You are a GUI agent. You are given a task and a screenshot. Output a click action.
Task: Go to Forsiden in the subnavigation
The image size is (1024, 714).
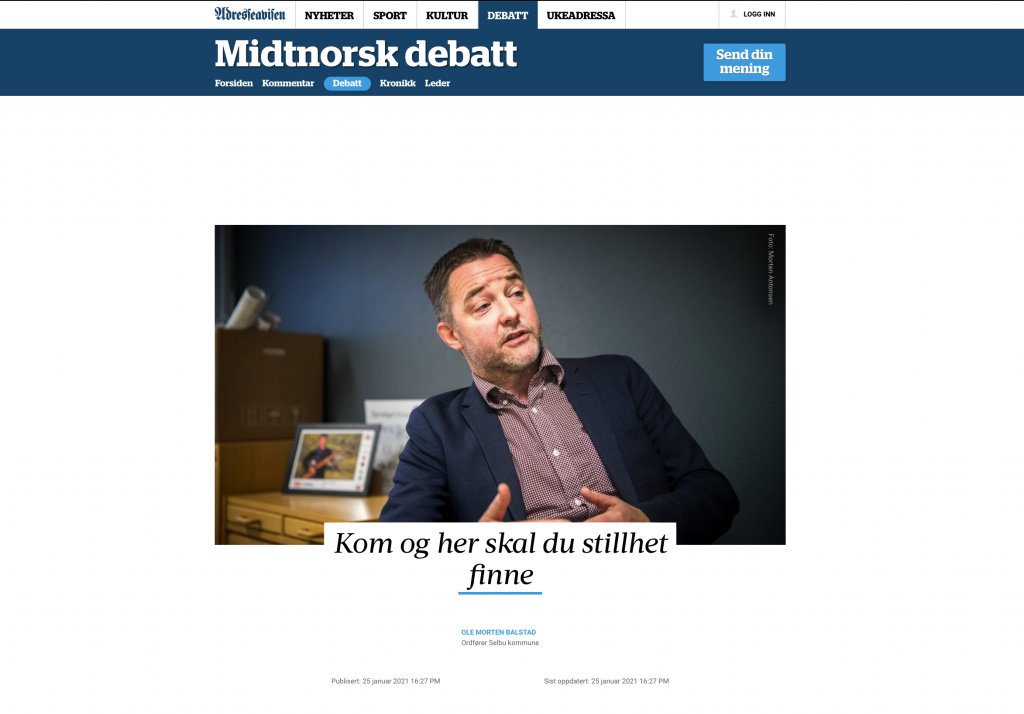coord(234,84)
